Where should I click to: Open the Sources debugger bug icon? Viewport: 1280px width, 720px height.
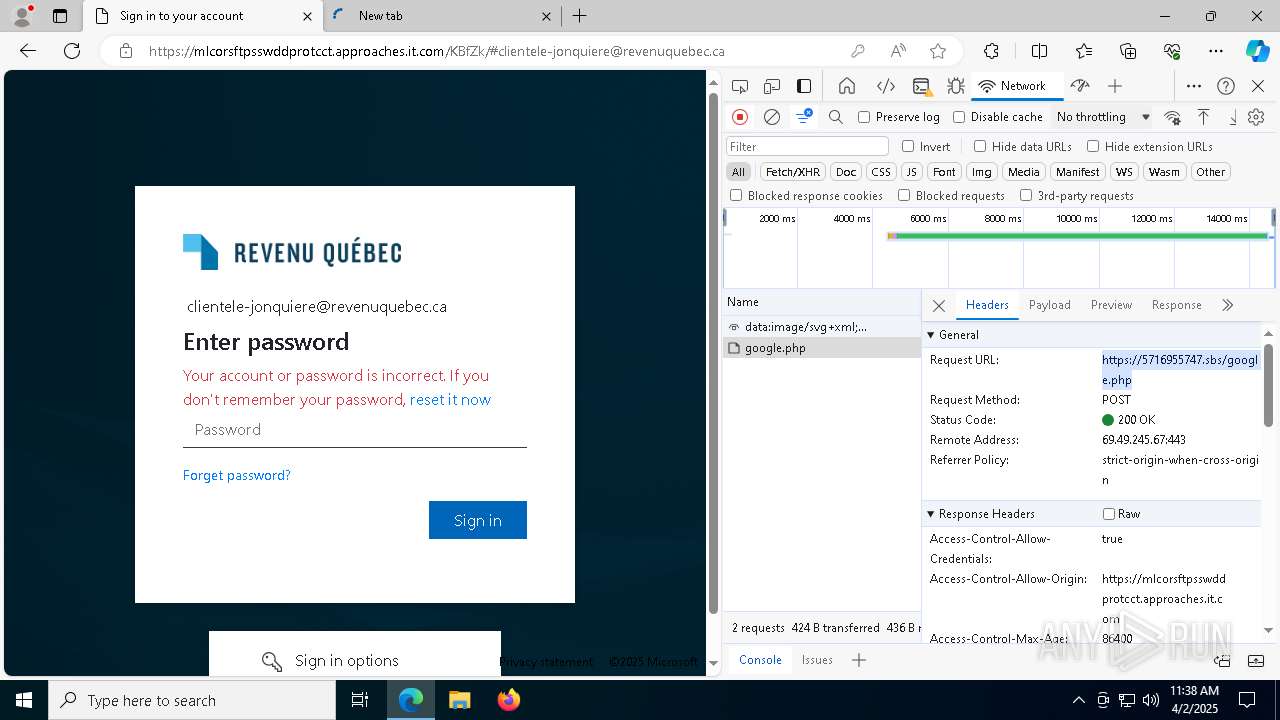pos(956,86)
